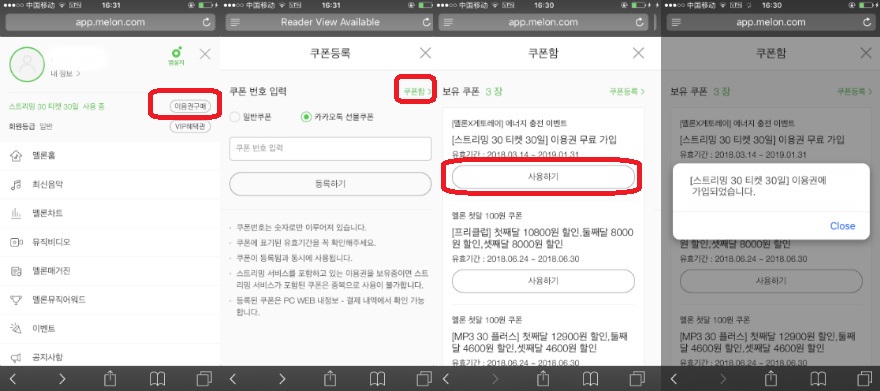Select the 일반쿠폰 radio button
Screen dimensions: 880x391
tap(235, 117)
